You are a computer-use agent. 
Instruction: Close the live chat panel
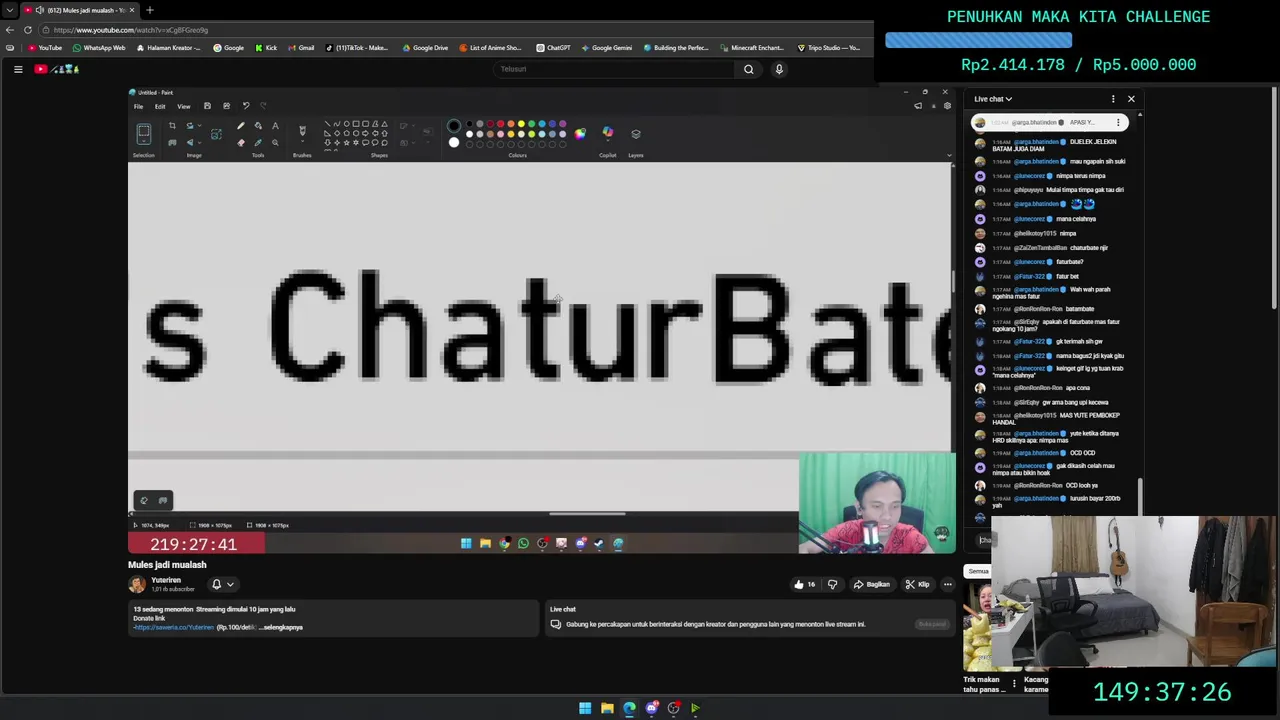coord(1131,99)
